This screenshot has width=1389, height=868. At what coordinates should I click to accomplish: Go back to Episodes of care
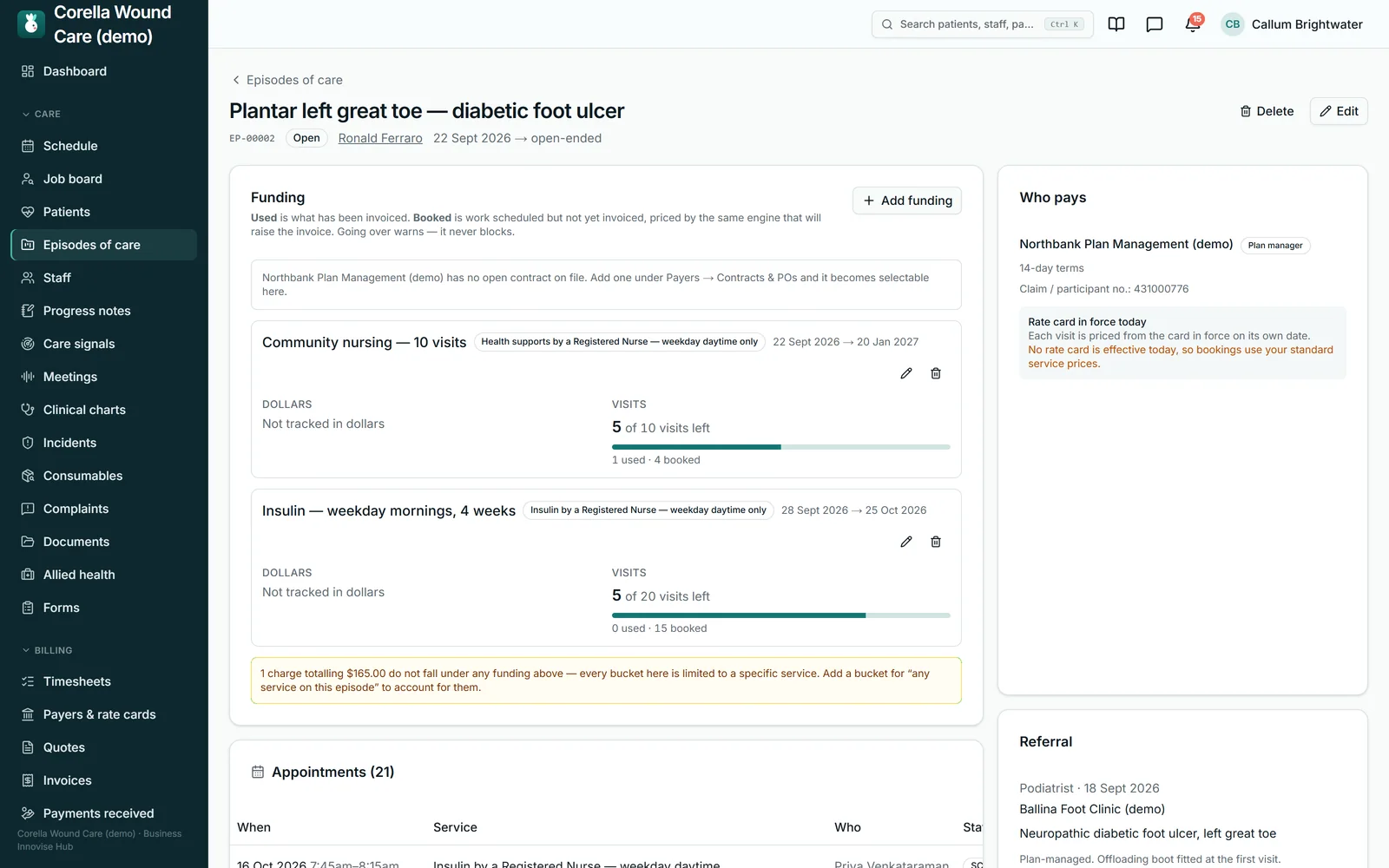(x=286, y=80)
